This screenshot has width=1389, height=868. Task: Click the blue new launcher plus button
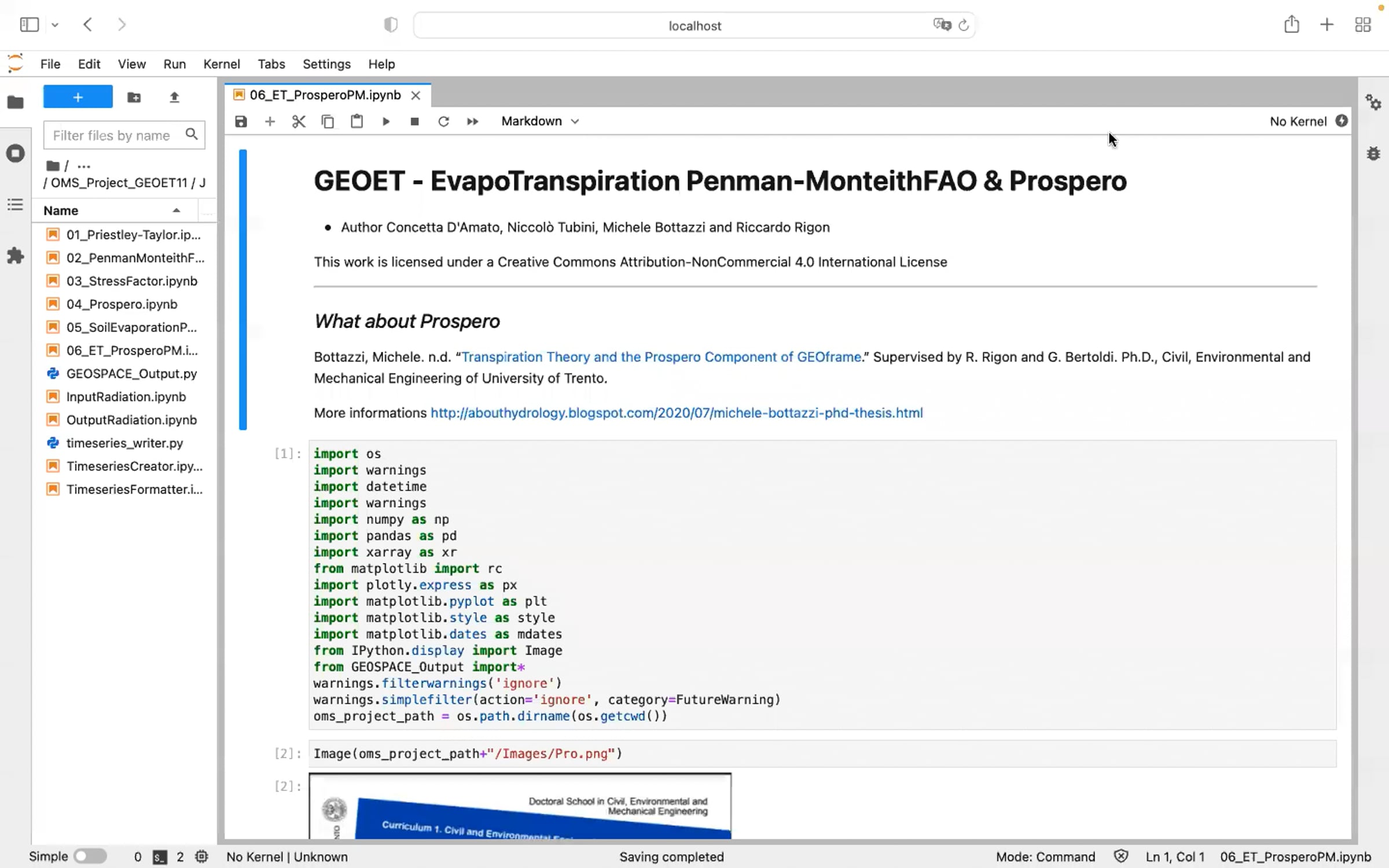pos(78,97)
